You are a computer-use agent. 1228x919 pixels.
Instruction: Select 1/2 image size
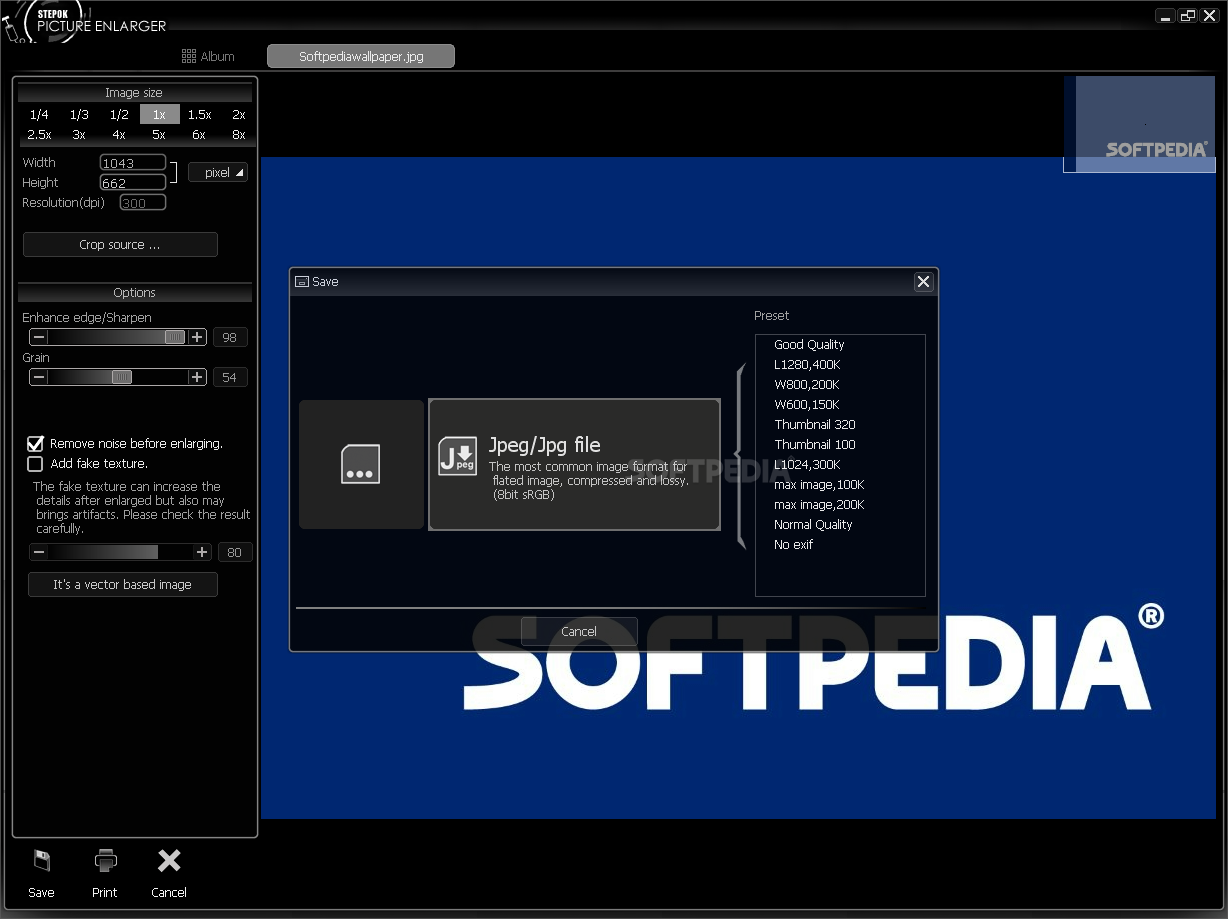coord(119,115)
